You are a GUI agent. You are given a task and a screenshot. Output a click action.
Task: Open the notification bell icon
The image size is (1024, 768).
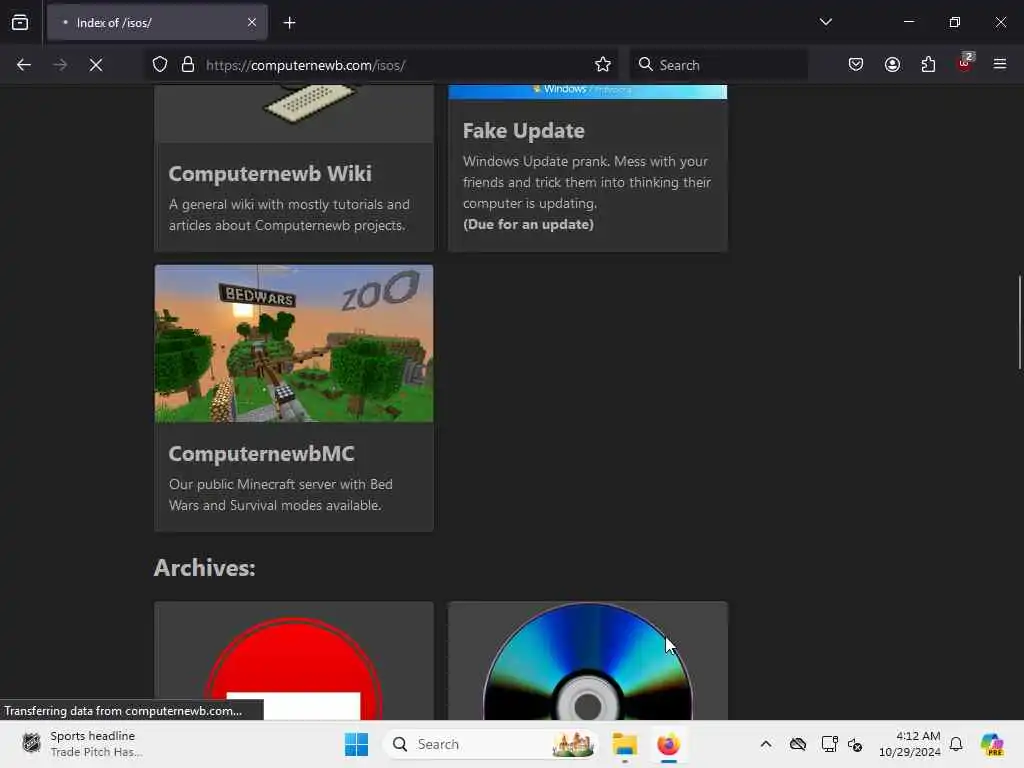point(956,744)
